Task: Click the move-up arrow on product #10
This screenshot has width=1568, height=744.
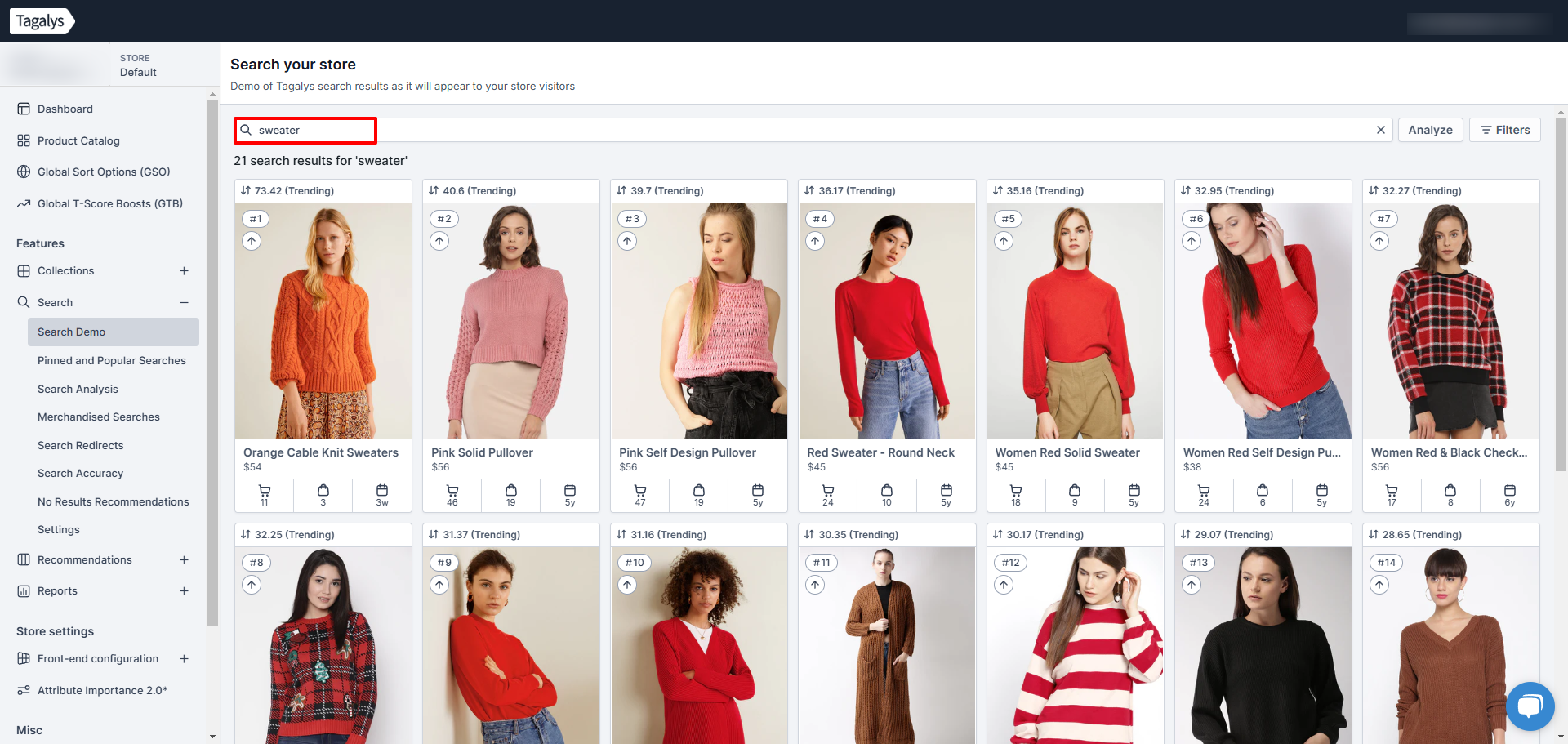Action: pos(627,585)
